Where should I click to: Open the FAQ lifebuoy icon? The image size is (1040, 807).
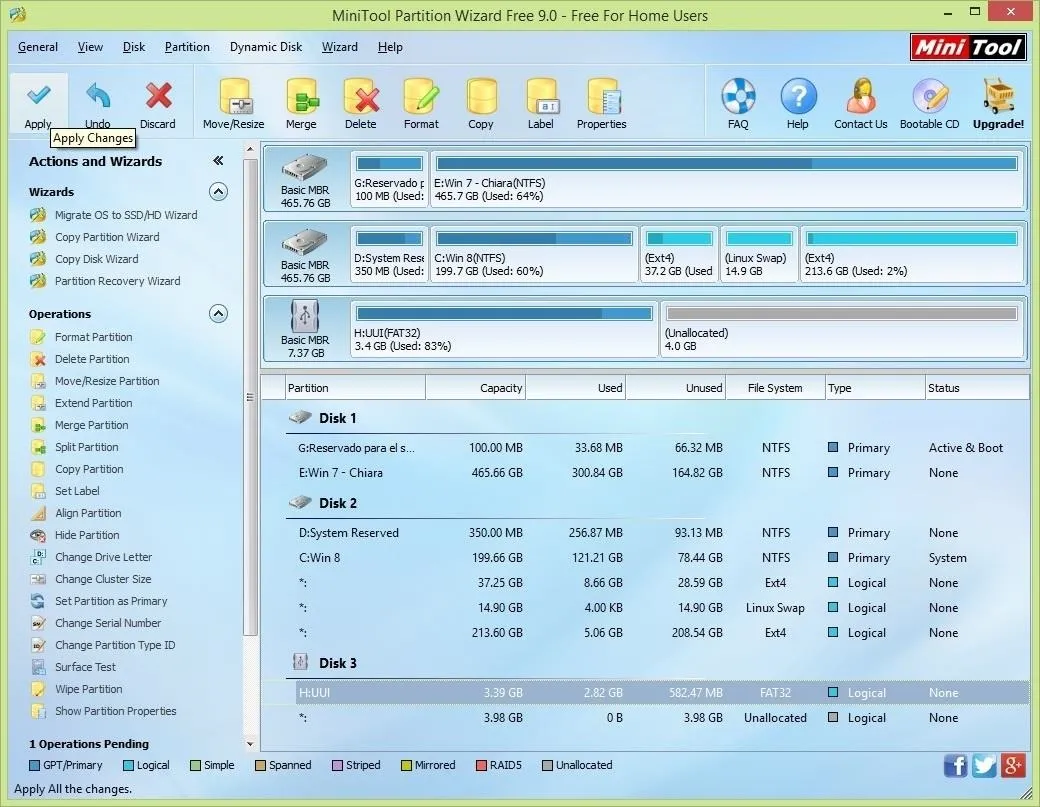[x=738, y=96]
